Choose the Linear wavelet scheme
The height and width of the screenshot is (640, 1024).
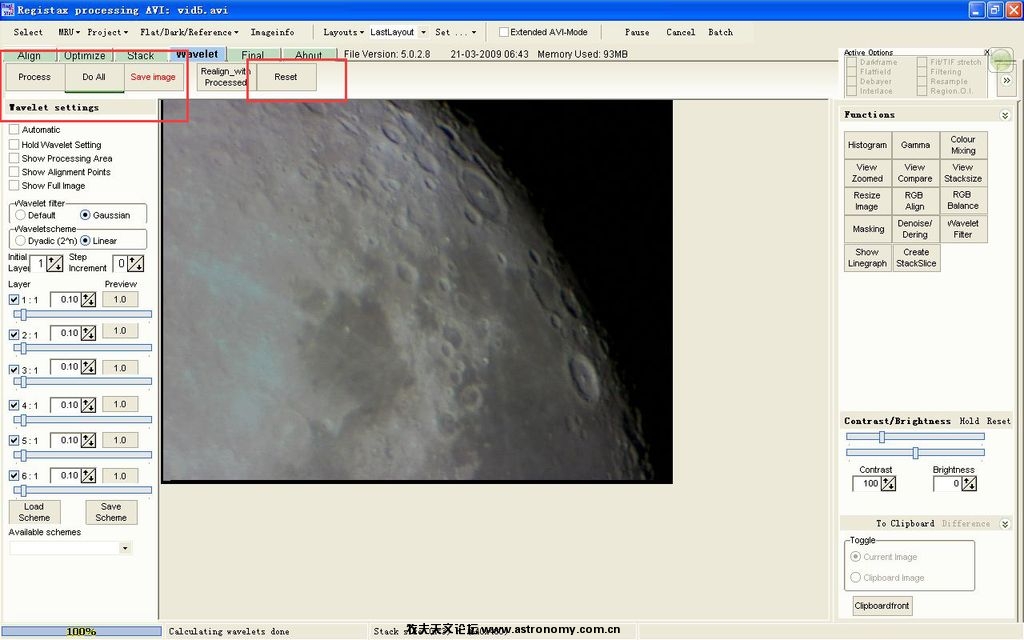[85, 240]
